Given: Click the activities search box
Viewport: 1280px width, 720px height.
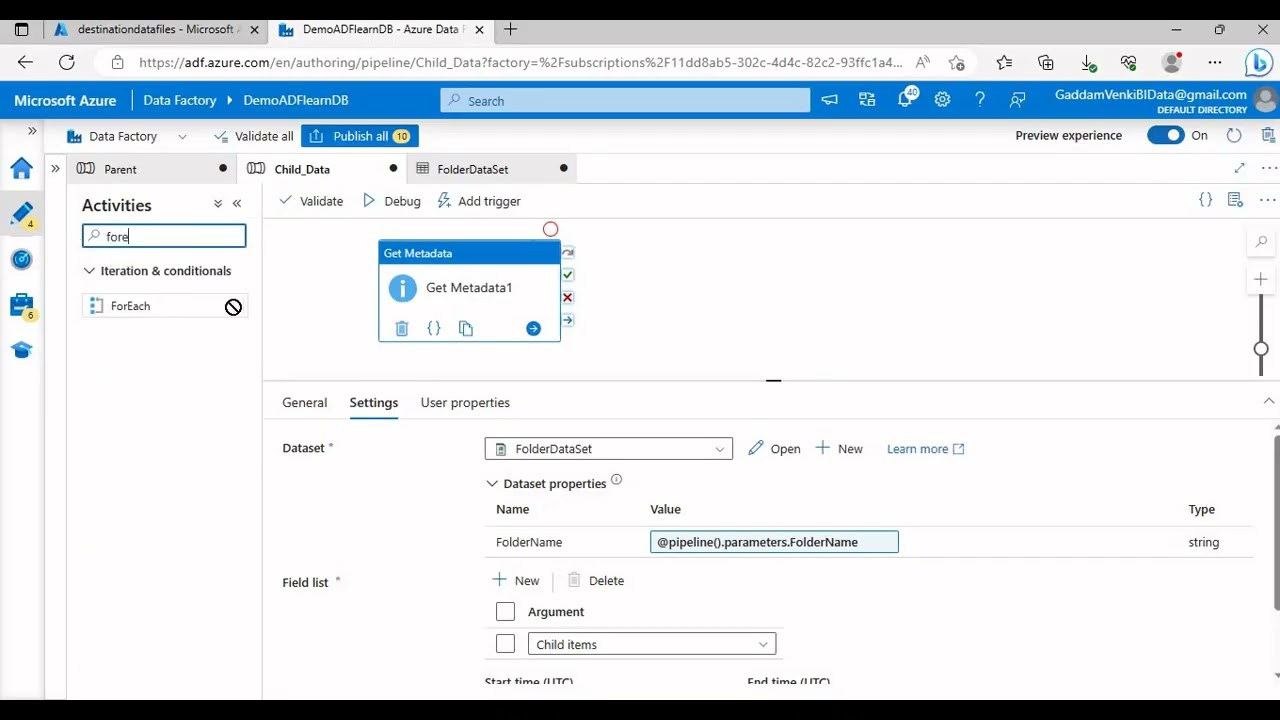Looking at the screenshot, I should tap(164, 236).
